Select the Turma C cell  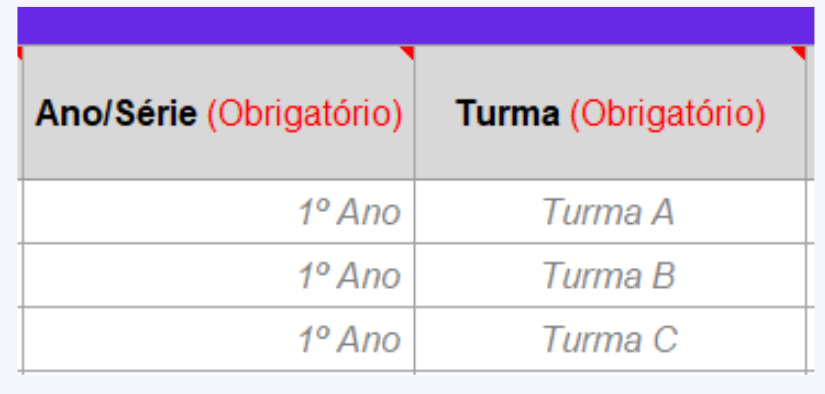610,339
